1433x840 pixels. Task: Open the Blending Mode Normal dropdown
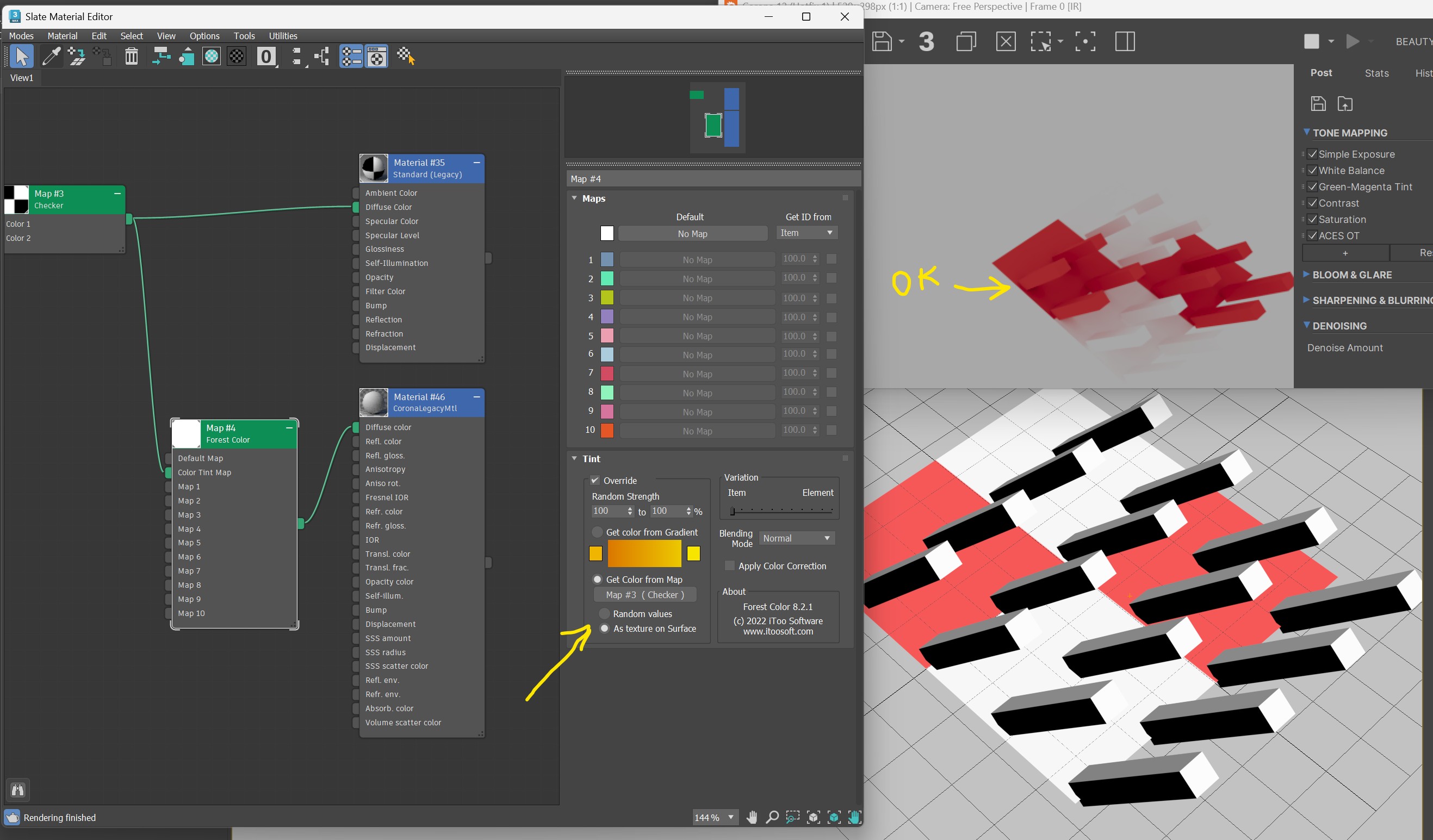[796, 538]
